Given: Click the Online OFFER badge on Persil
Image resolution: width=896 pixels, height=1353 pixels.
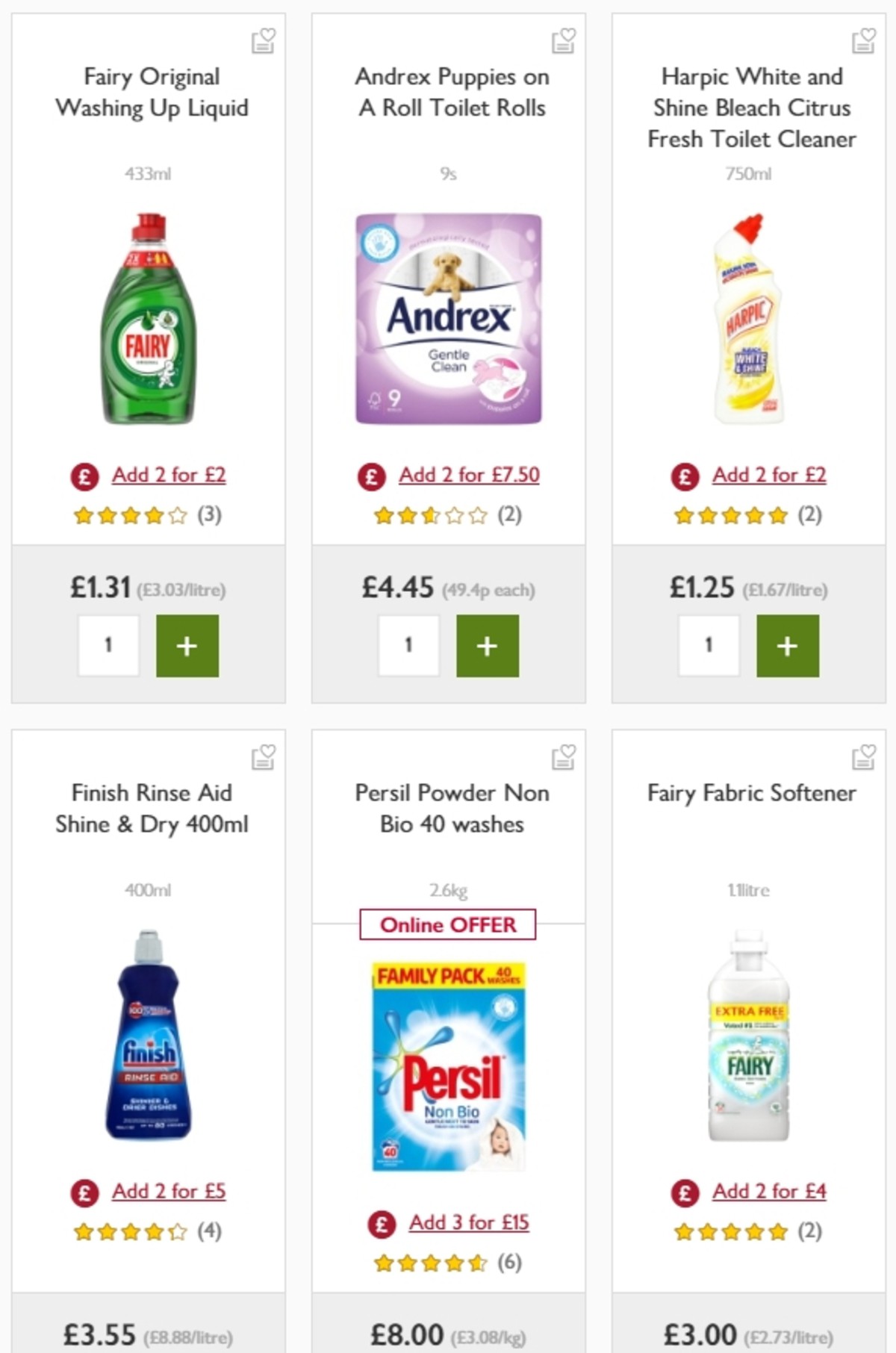Looking at the screenshot, I should pyautogui.click(x=449, y=924).
